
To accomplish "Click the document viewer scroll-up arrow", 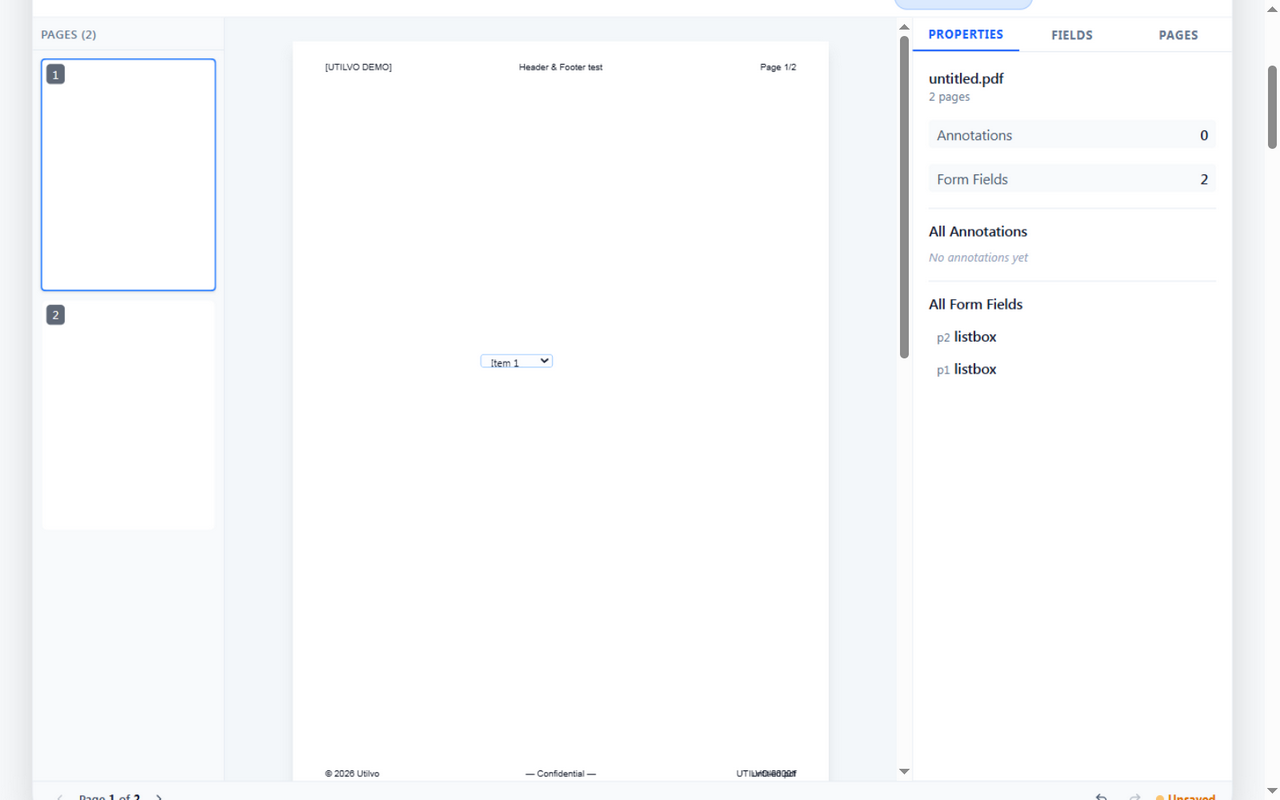I will tap(904, 28).
